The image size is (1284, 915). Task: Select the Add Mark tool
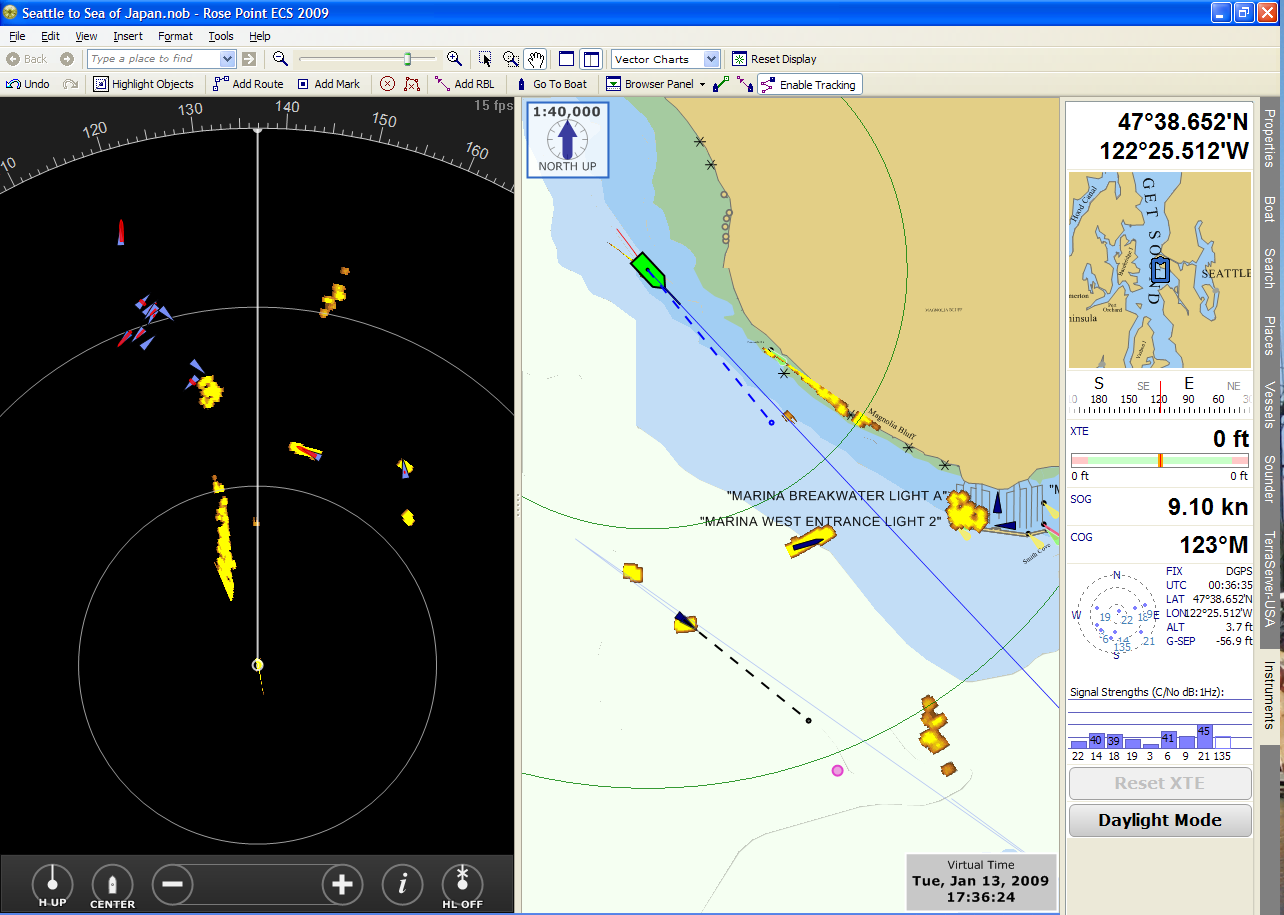(x=329, y=84)
